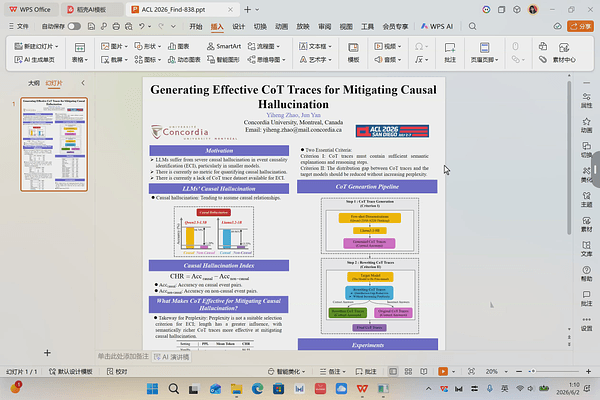Image resolution: width=600 pixels, height=400 pixels.
Task: Click the AI 演讲稿 button
Action: pyautogui.click(x=172, y=357)
